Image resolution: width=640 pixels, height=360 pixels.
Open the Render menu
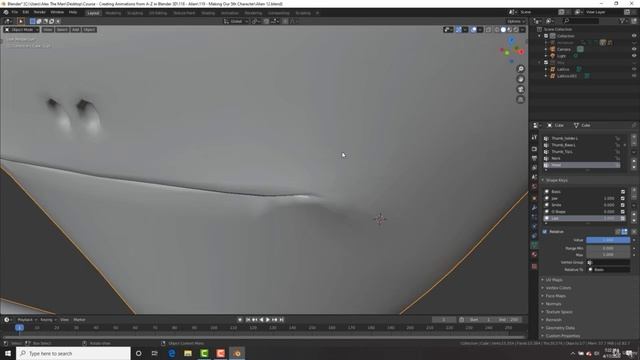pyautogui.click(x=40, y=12)
